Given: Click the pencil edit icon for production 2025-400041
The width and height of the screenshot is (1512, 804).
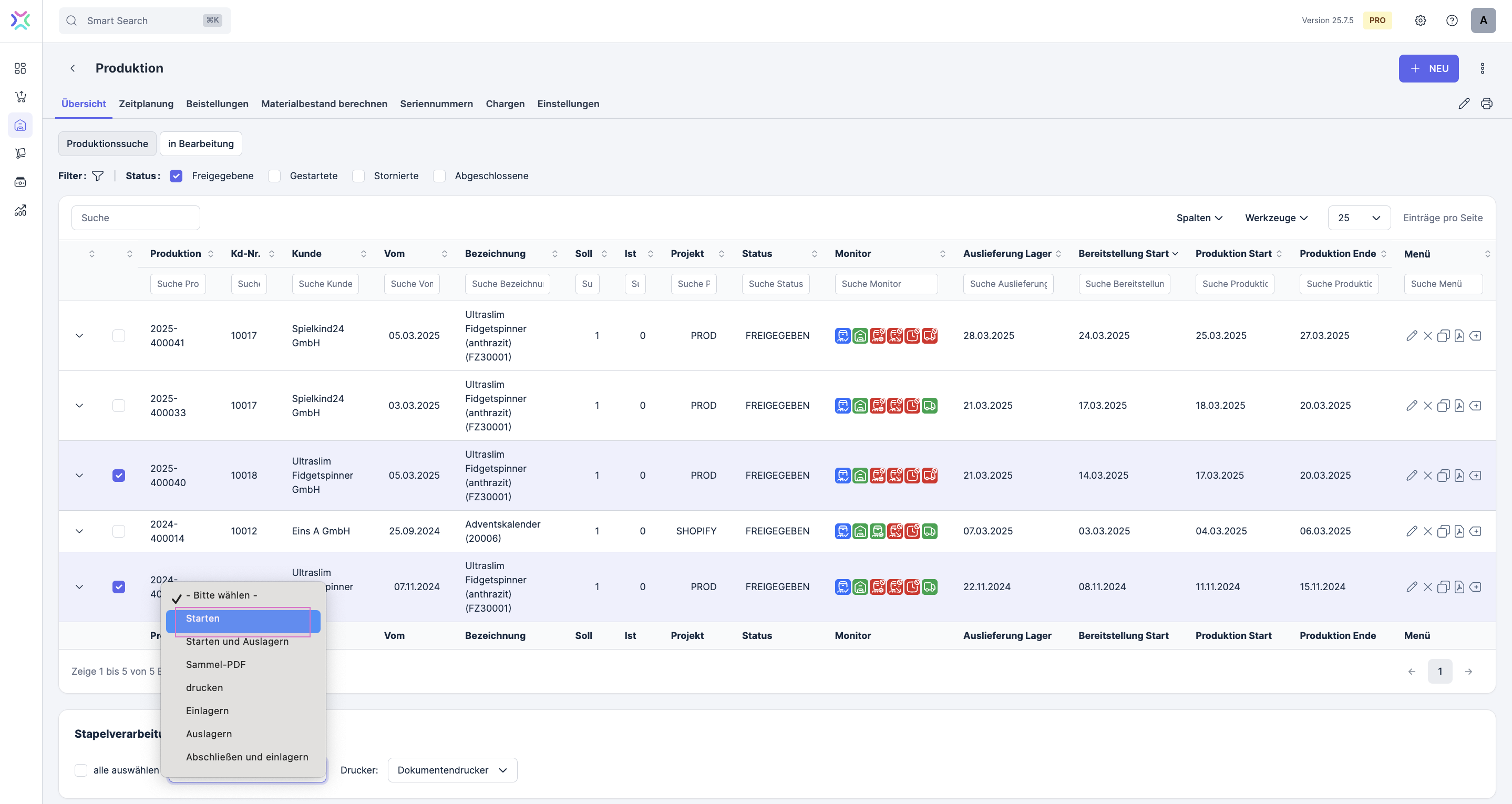Looking at the screenshot, I should (x=1412, y=336).
